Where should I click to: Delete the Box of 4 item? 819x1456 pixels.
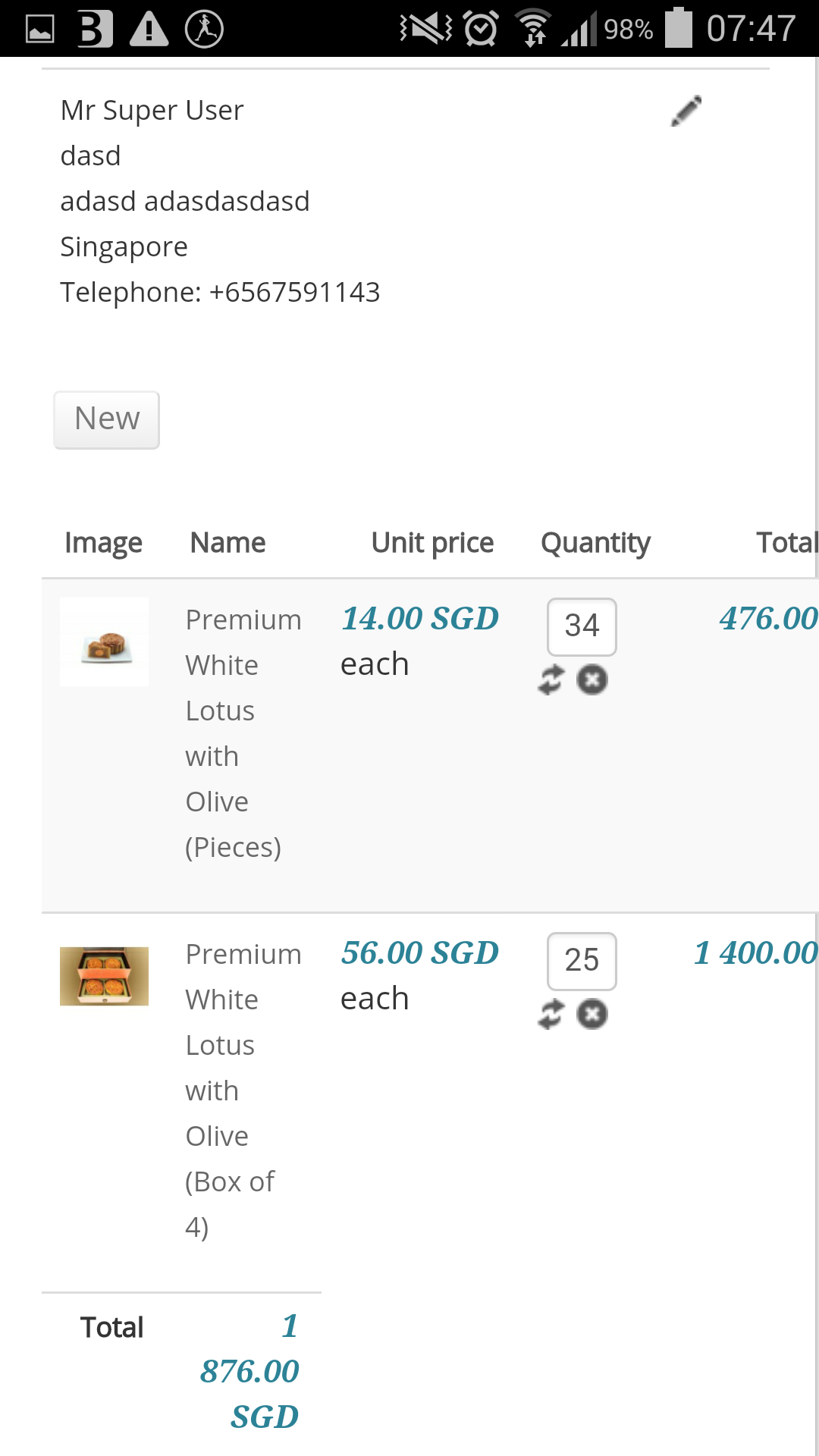(592, 1014)
